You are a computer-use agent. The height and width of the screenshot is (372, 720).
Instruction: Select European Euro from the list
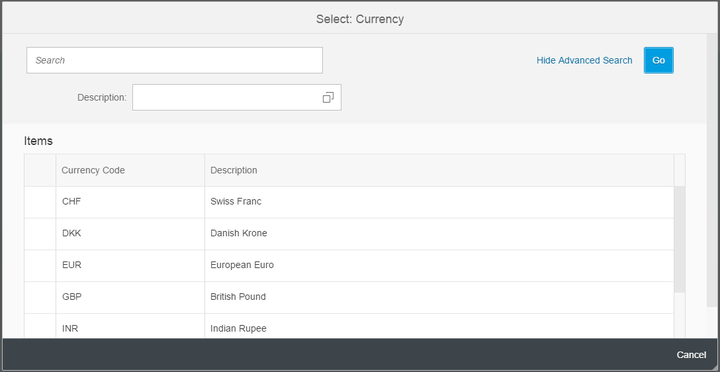click(242, 265)
